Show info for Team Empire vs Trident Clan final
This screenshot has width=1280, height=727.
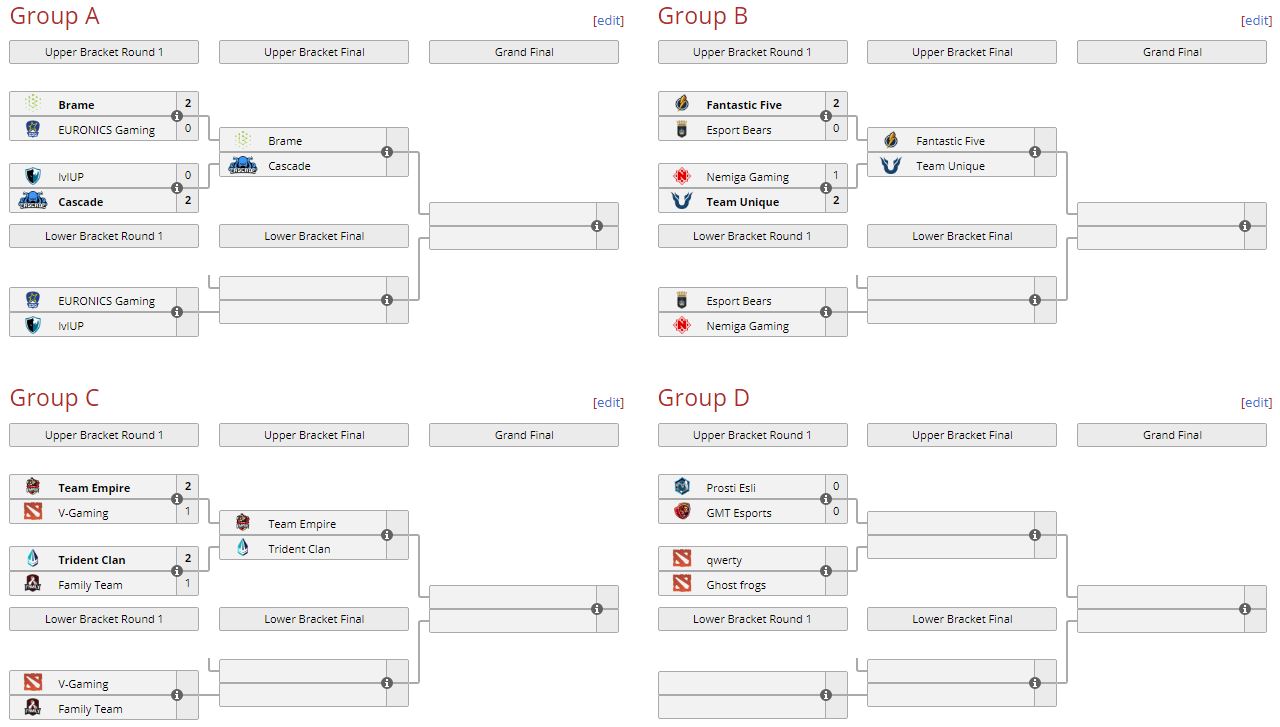[x=387, y=535]
